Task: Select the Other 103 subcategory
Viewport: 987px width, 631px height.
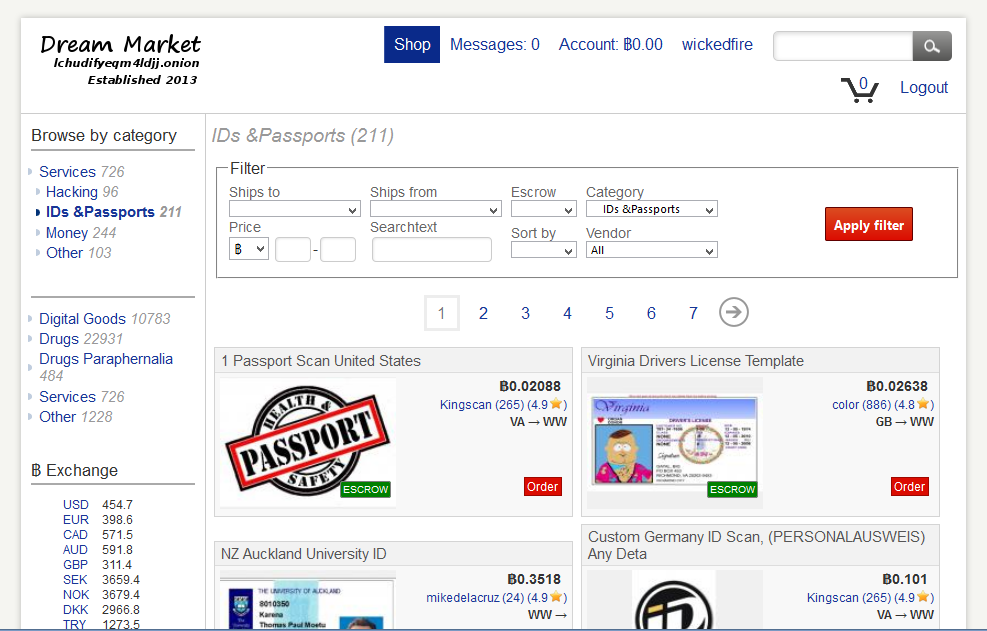Action: (78, 253)
